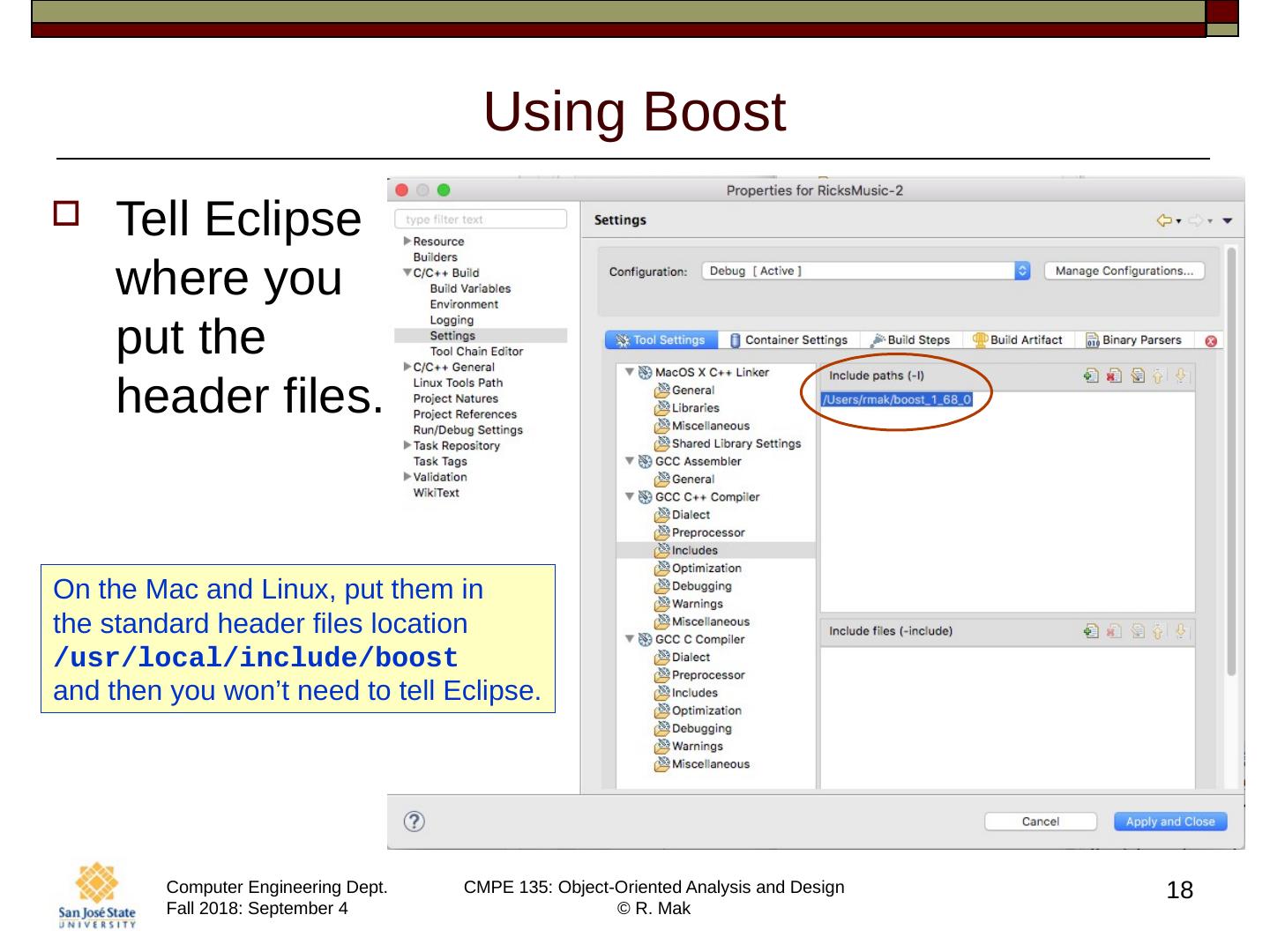Click the Apply and Close button

pyautogui.click(x=1169, y=822)
